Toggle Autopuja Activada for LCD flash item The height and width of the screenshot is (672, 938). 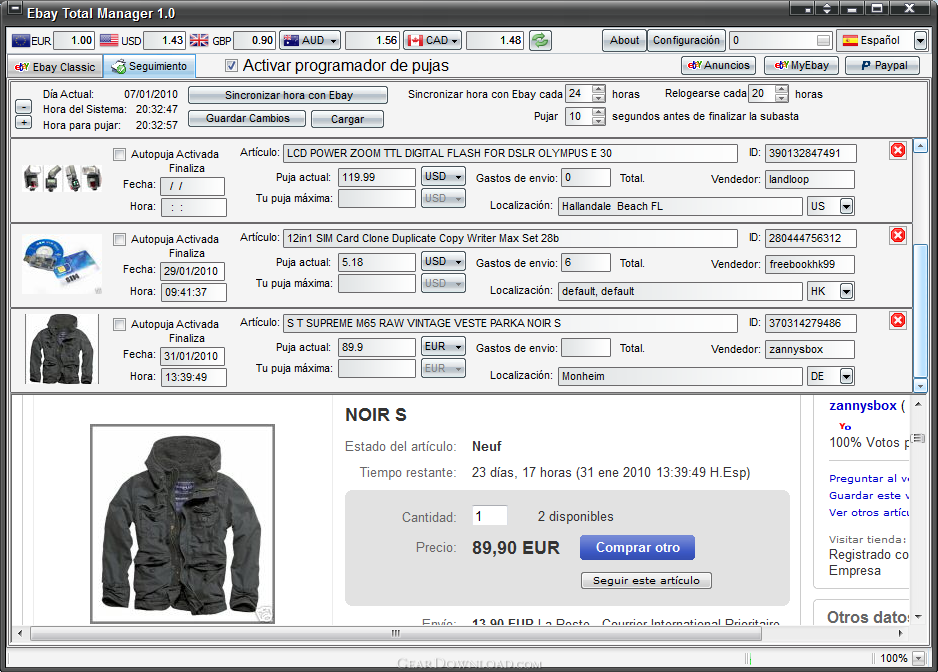pyautogui.click(x=120, y=154)
